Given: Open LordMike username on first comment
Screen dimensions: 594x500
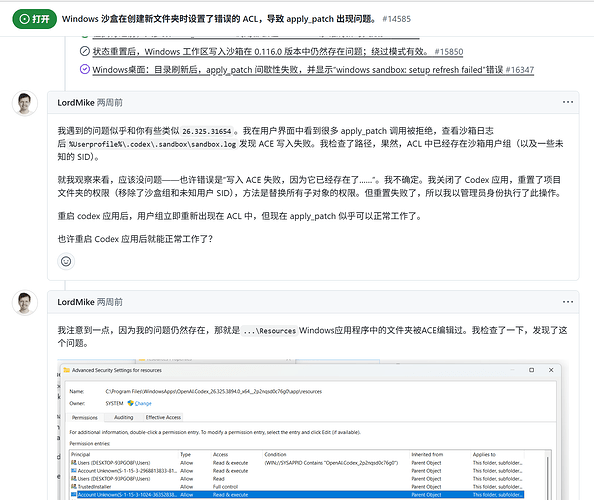Looking at the screenshot, I should [x=76, y=103].
